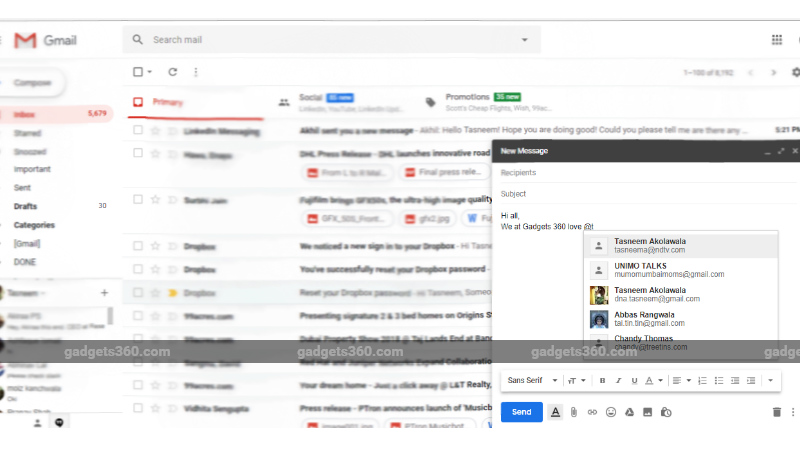Open the text size dropdown
Viewport: 800px width, 450px height.
(x=577, y=381)
